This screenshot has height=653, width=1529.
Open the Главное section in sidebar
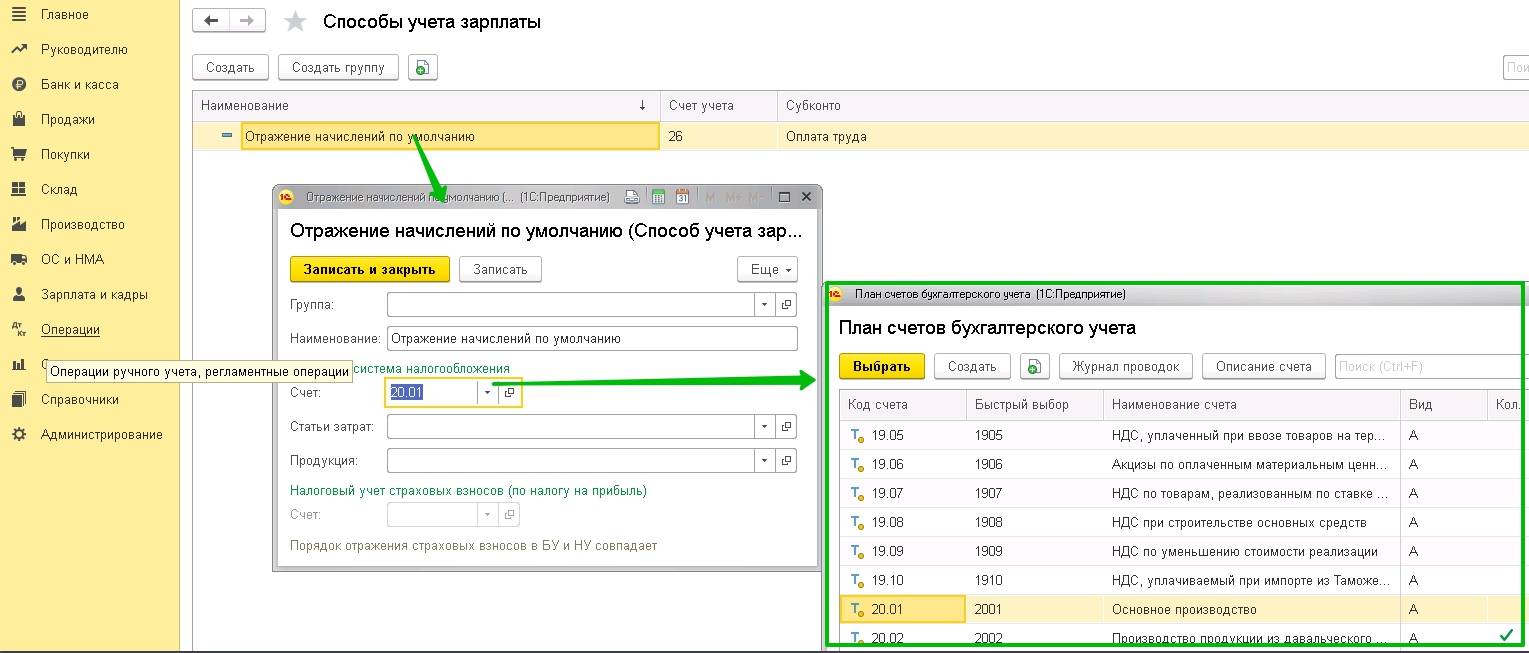tap(64, 14)
